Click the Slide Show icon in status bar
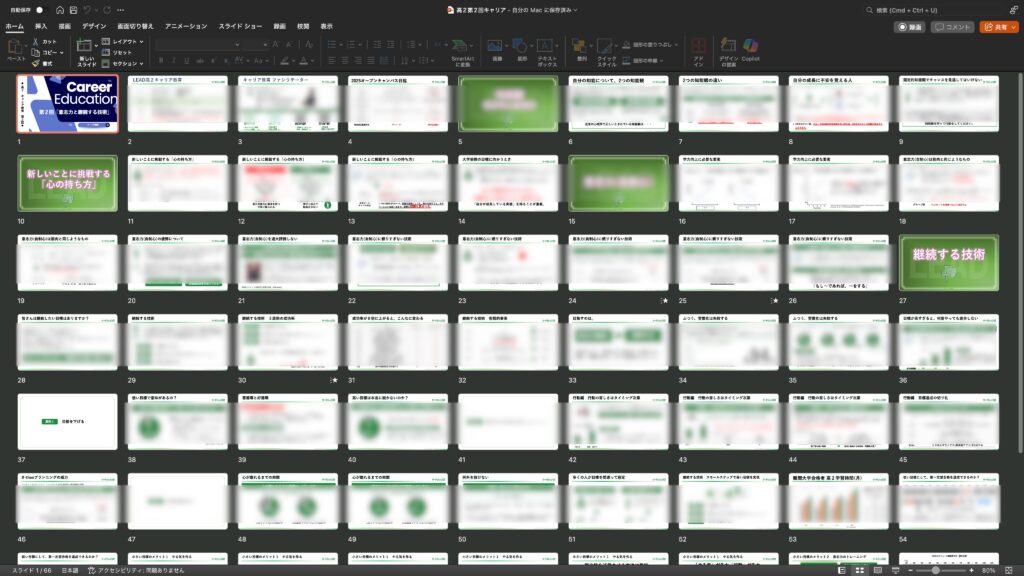The width and height of the screenshot is (1024, 576). [895, 570]
